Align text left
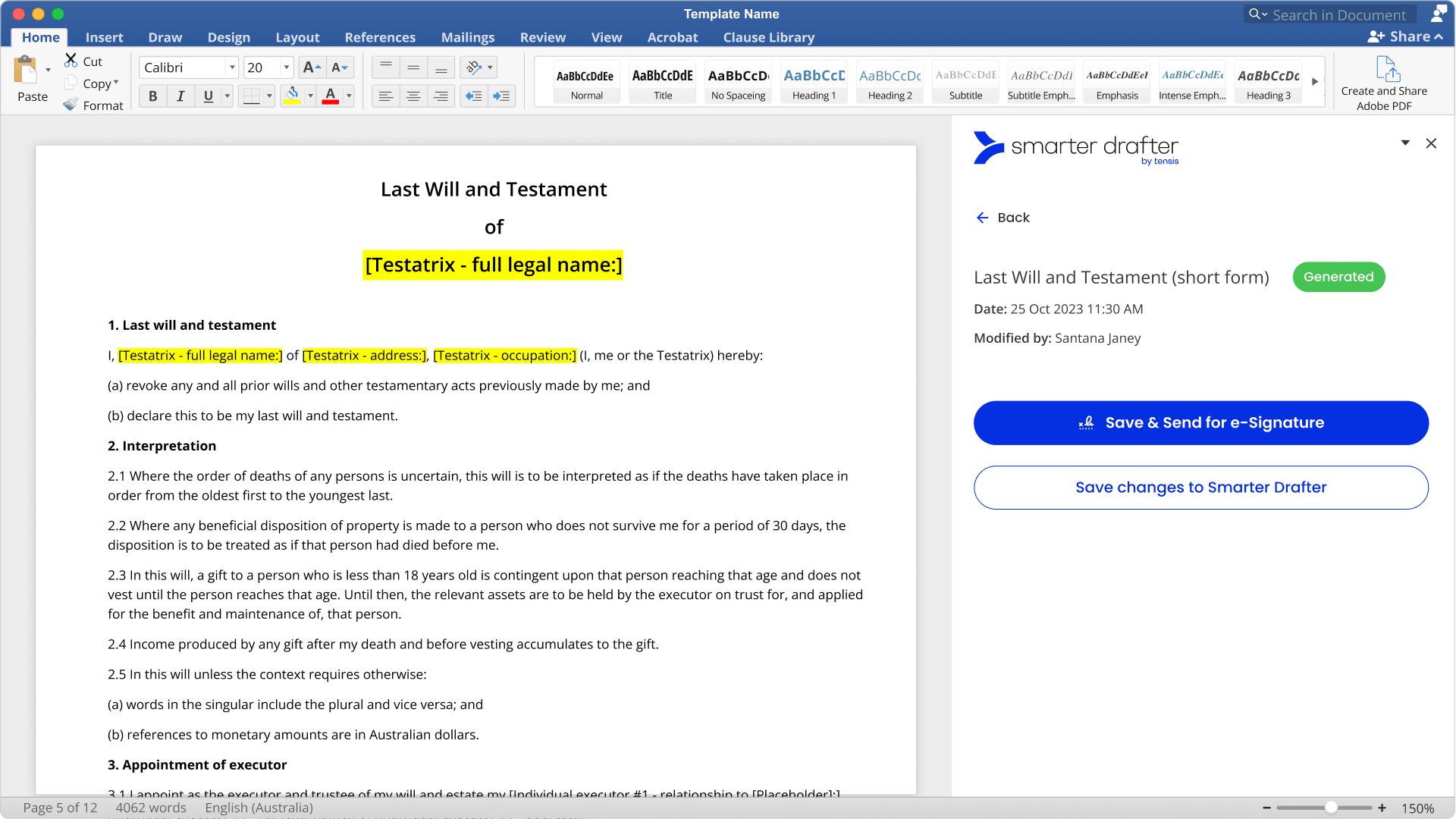The width and height of the screenshot is (1456, 819). tap(386, 96)
